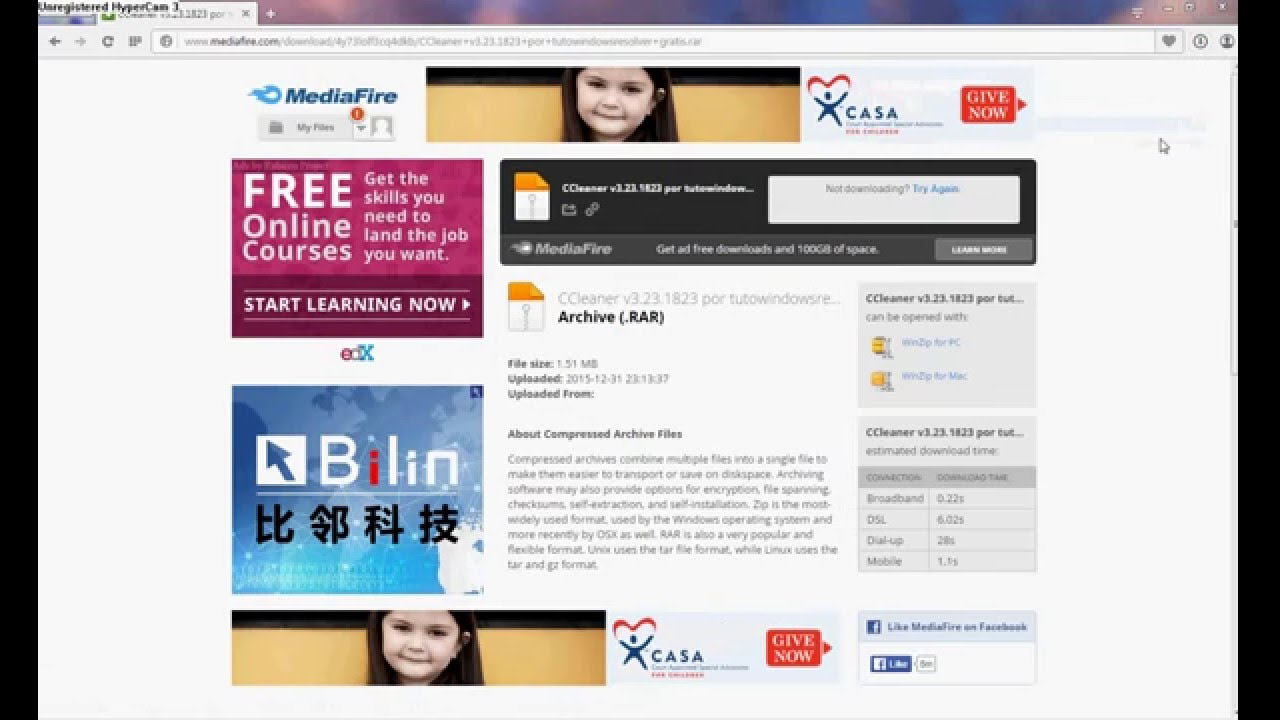Click the orange notification badge

357,115
